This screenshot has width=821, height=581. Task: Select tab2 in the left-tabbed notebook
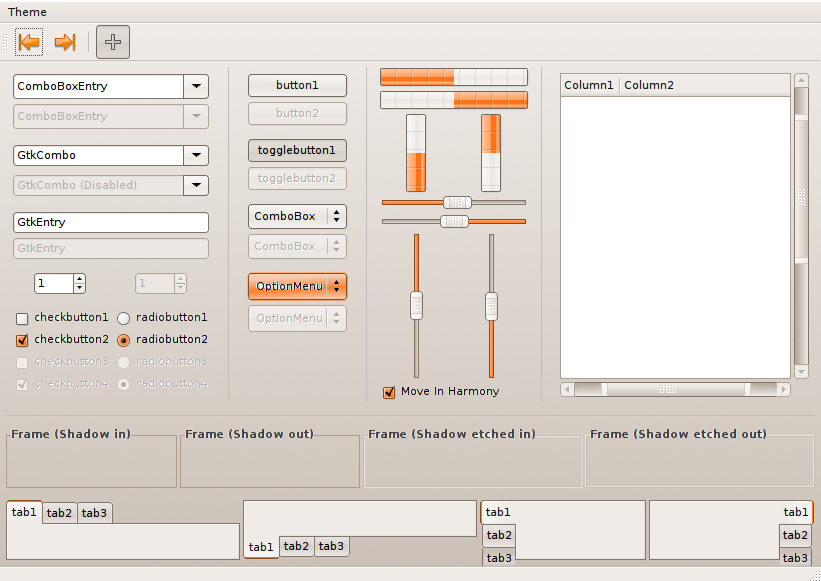coord(499,535)
